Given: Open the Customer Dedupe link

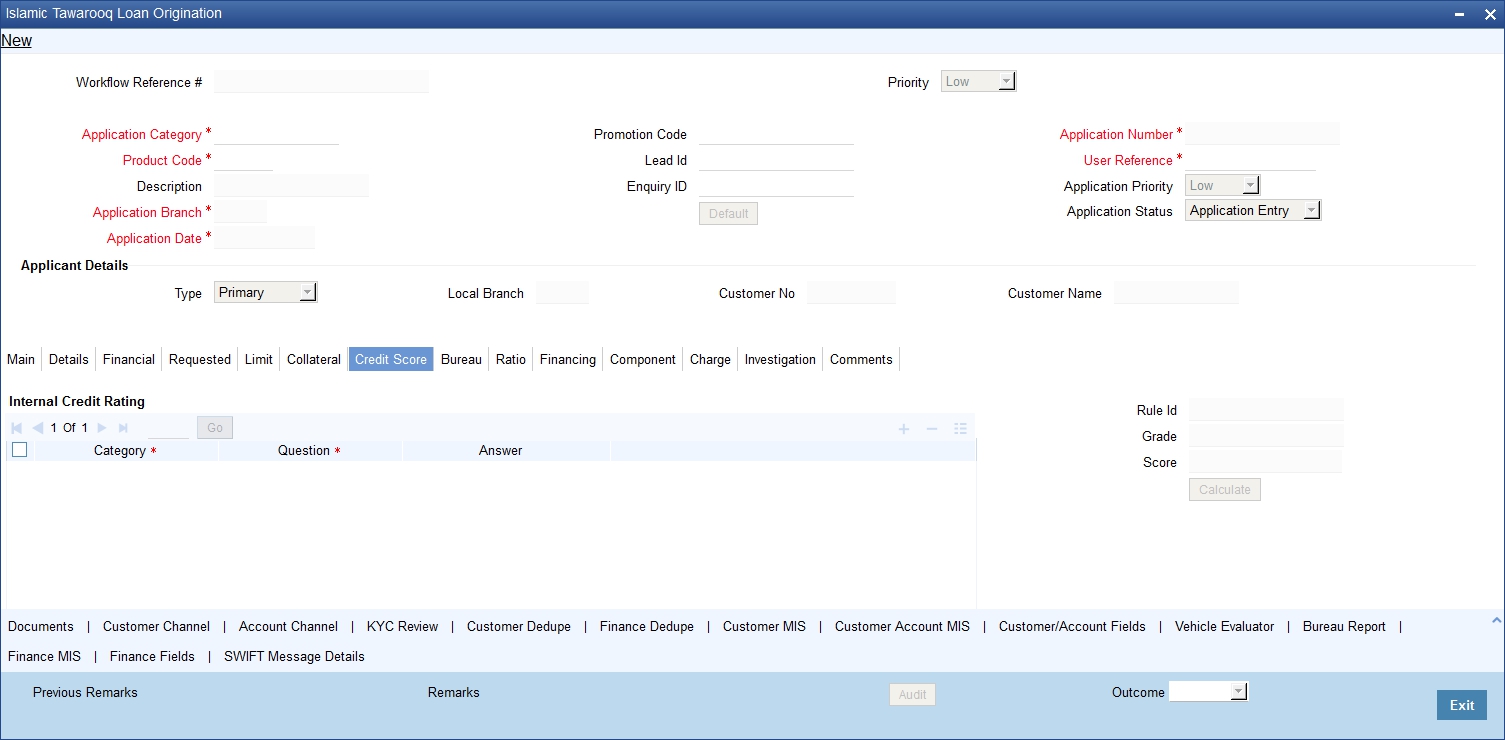Looking at the screenshot, I should click(519, 626).
